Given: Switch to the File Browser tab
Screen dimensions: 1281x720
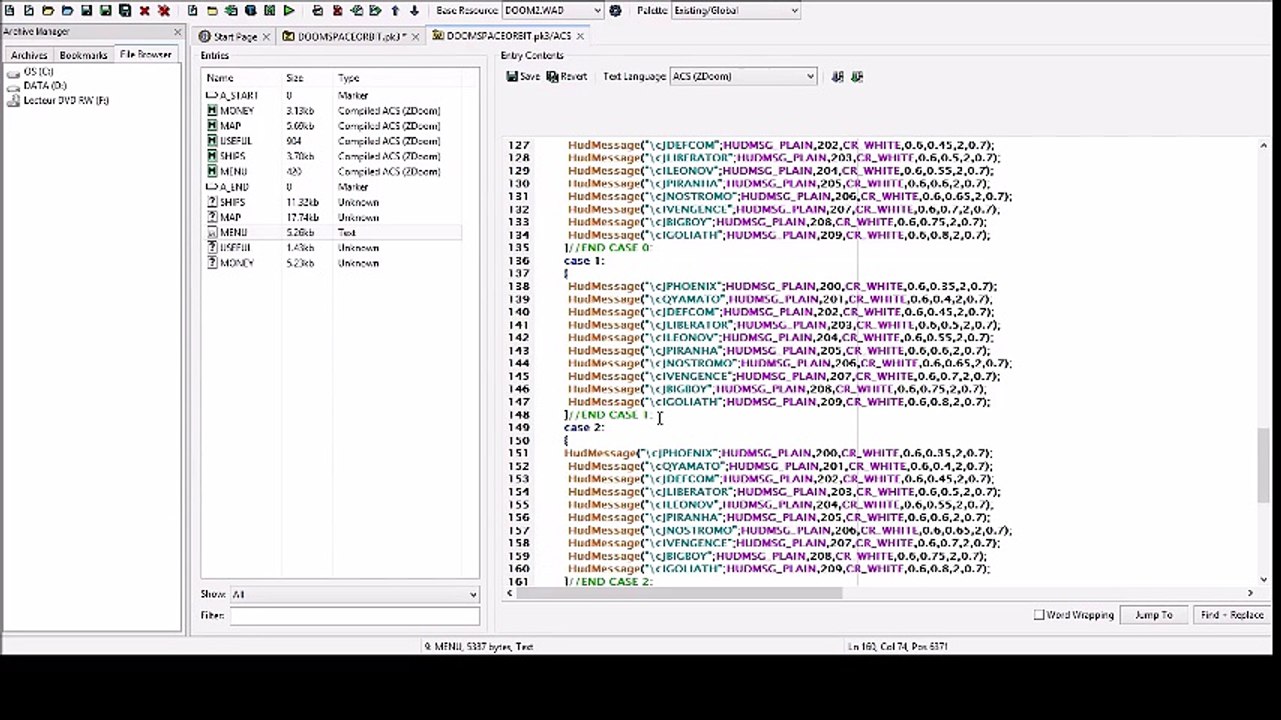Looking at the screenshot, I should coord(145,55).
